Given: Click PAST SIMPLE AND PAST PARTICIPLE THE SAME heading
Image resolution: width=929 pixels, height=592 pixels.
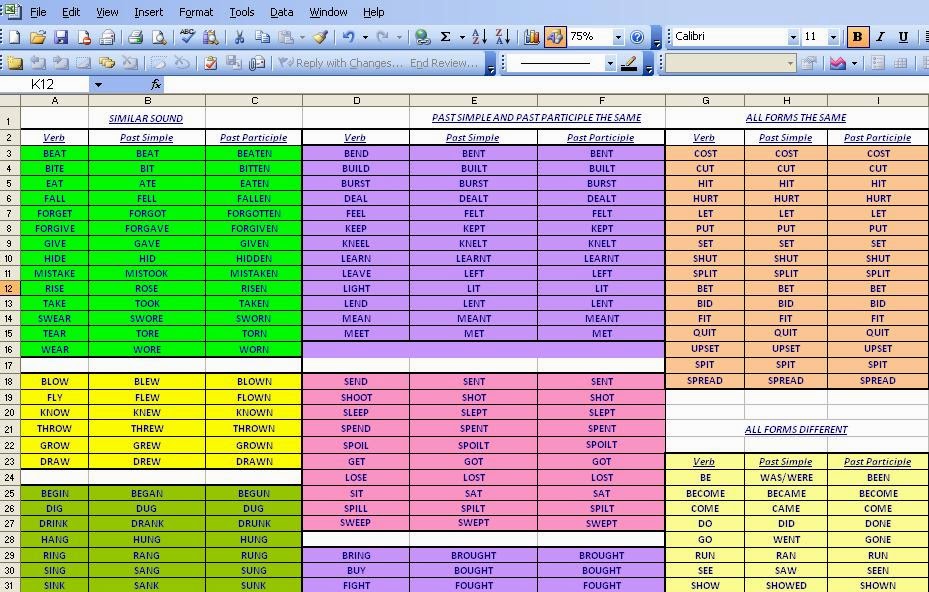Looking at the screenshot, I should pyautogui.click(x=536, y=118).
